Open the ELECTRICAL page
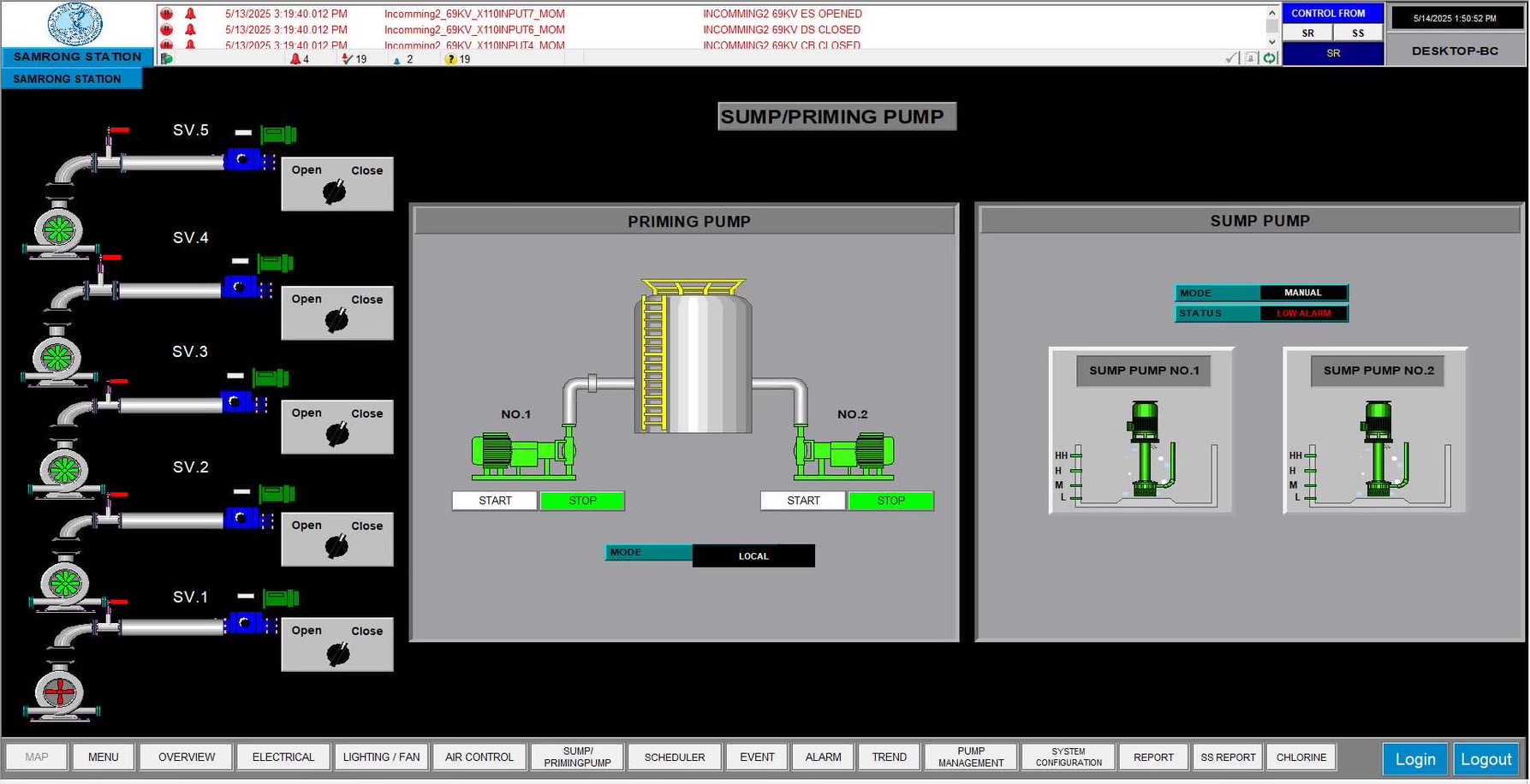The width and height of the screenshot is (1530, 784). (x=283, y=757)
